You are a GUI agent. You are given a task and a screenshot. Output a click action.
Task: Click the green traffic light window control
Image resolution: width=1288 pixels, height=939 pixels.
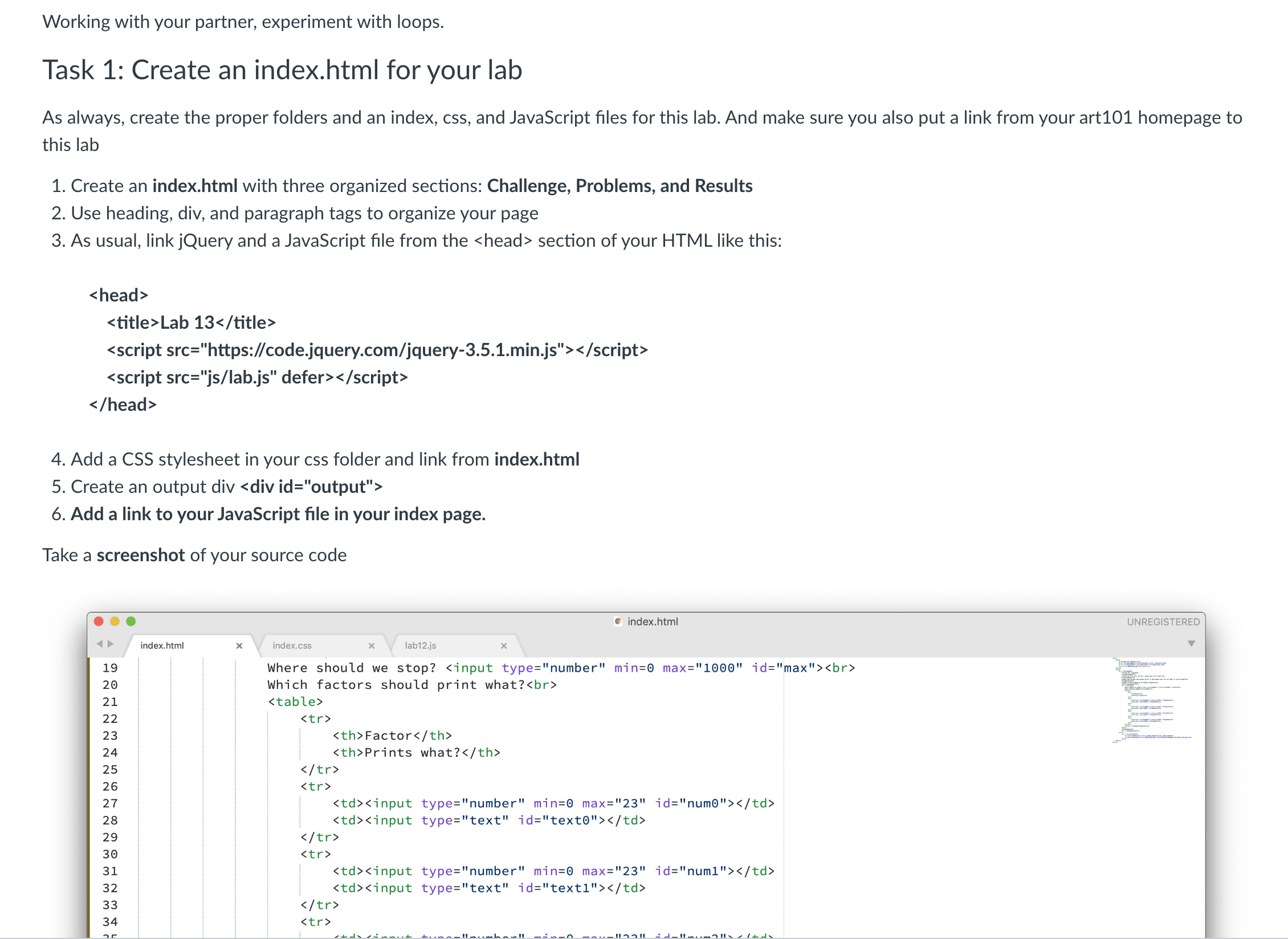(131, 621)
